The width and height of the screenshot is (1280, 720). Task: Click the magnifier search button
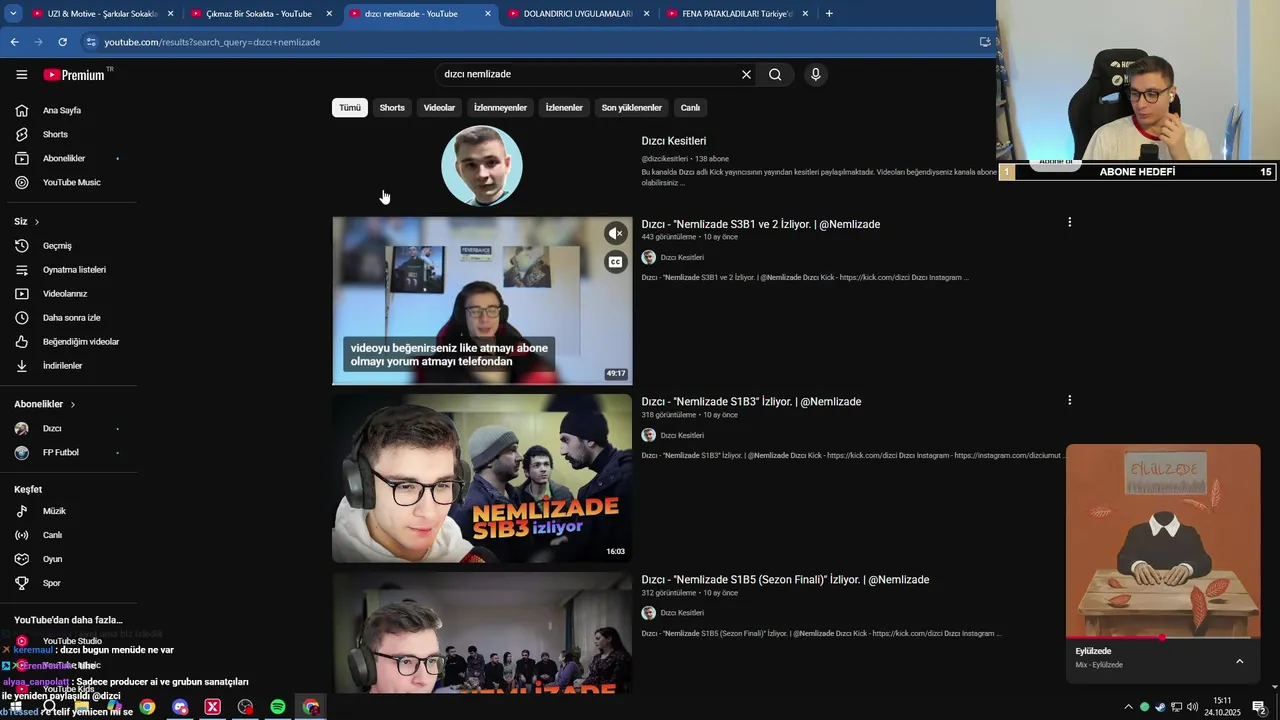click(775, 74)
